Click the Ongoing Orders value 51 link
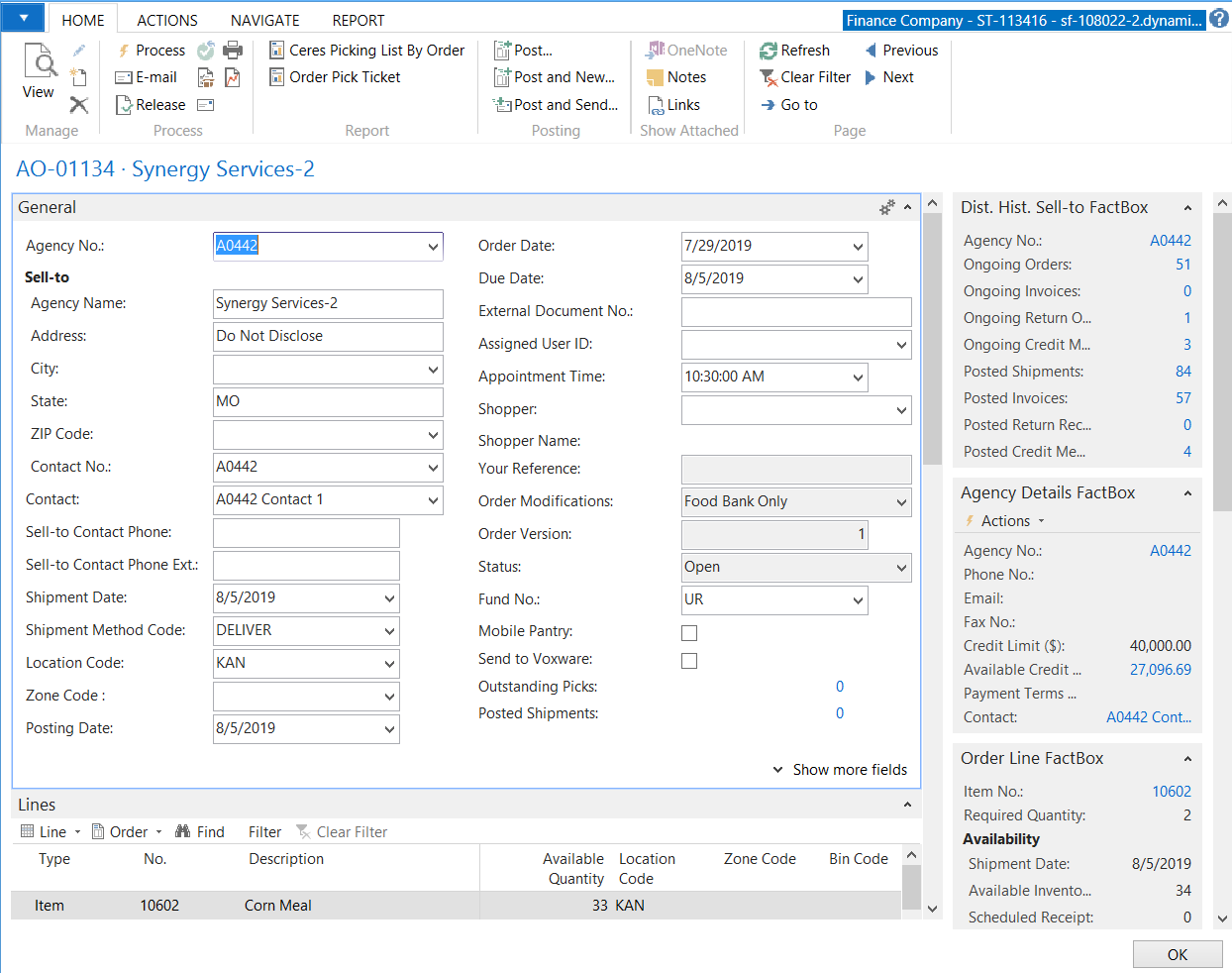Screen dimensions: 1232x973 [x=1182, y=265]
